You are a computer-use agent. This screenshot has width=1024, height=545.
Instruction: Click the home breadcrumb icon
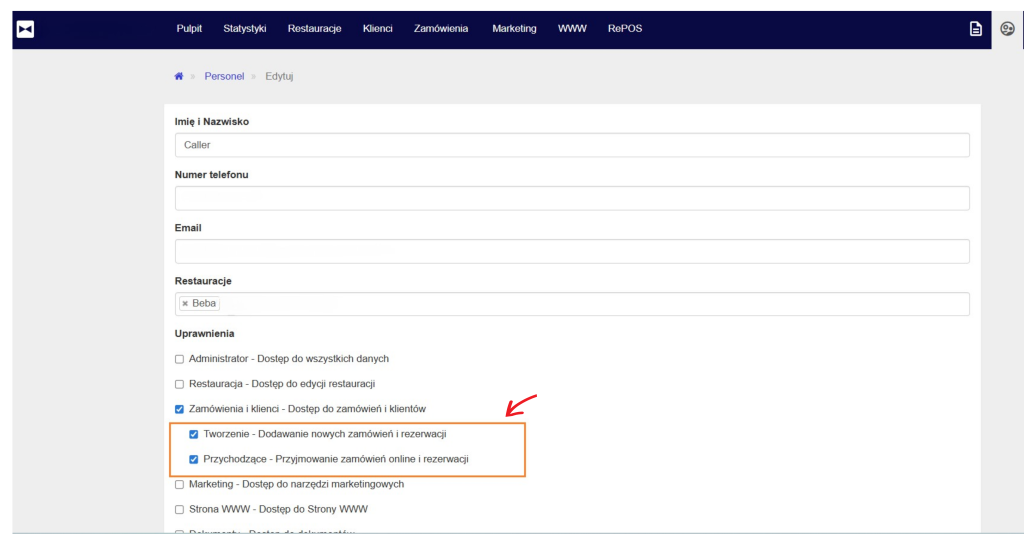(179, 76)
